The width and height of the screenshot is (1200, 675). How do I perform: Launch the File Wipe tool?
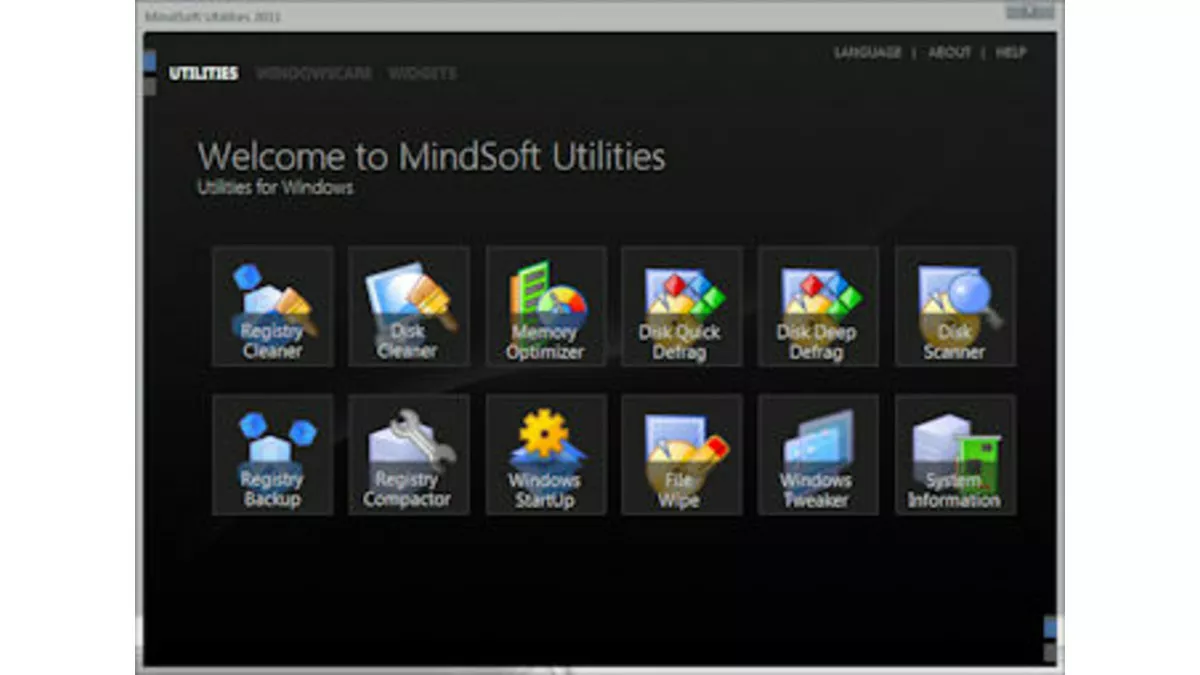tap(681, 455)
